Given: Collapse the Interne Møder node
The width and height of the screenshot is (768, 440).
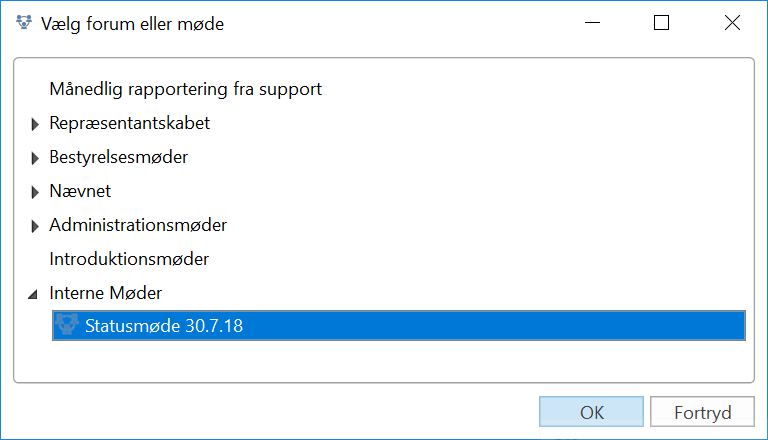Looking at the screenshot, I should coord(34,294).
